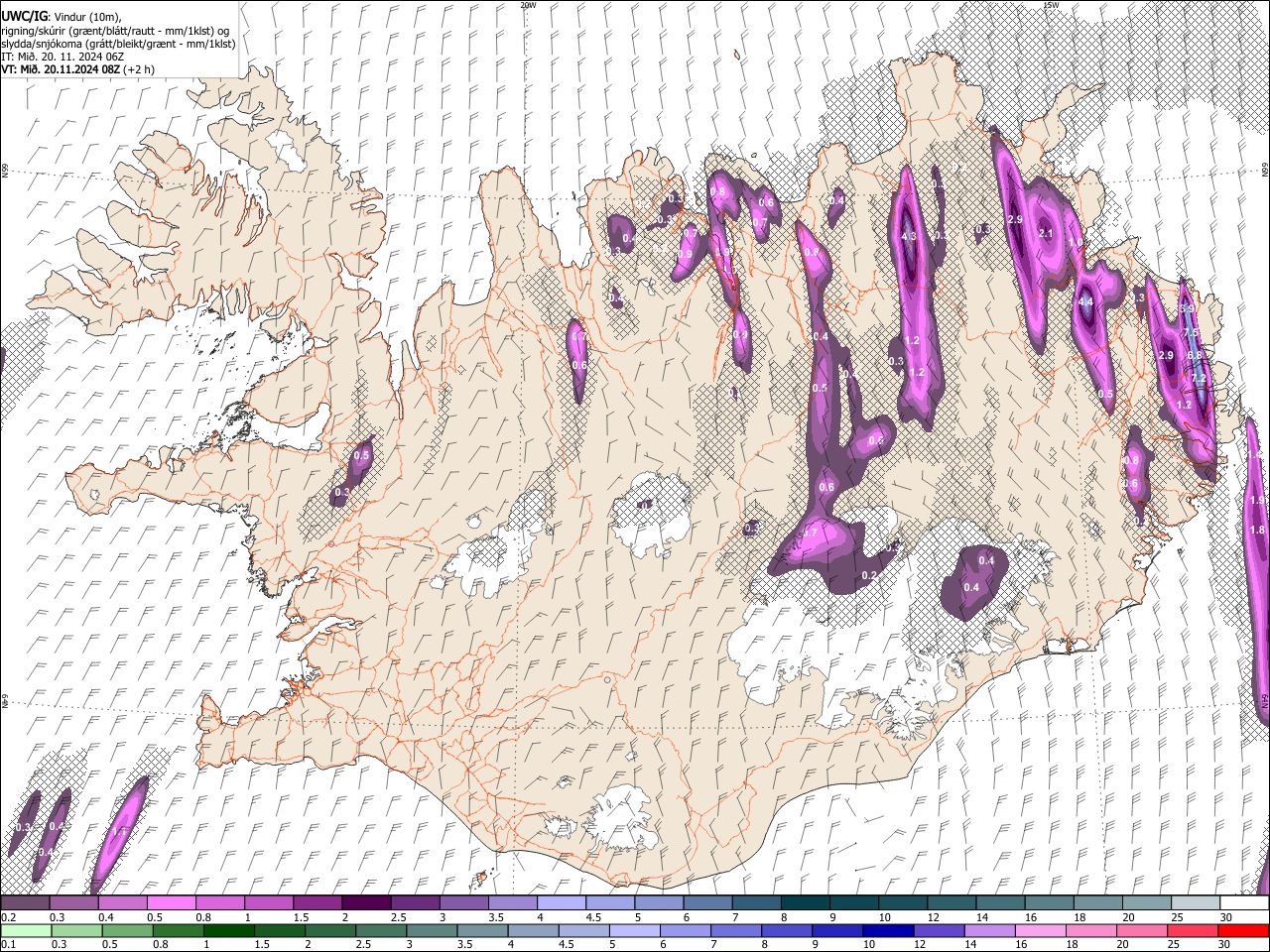The width and height of the screenshot is (1270, 952).
Task: Click the bright red 30 swatch in lower legend
Action: [x=1243, y=930]
